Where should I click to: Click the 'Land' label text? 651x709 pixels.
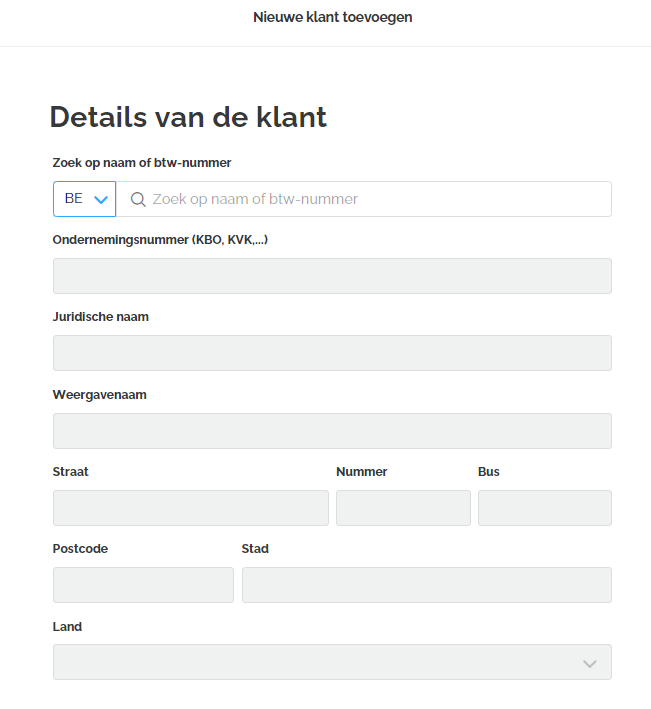[67, 626]
